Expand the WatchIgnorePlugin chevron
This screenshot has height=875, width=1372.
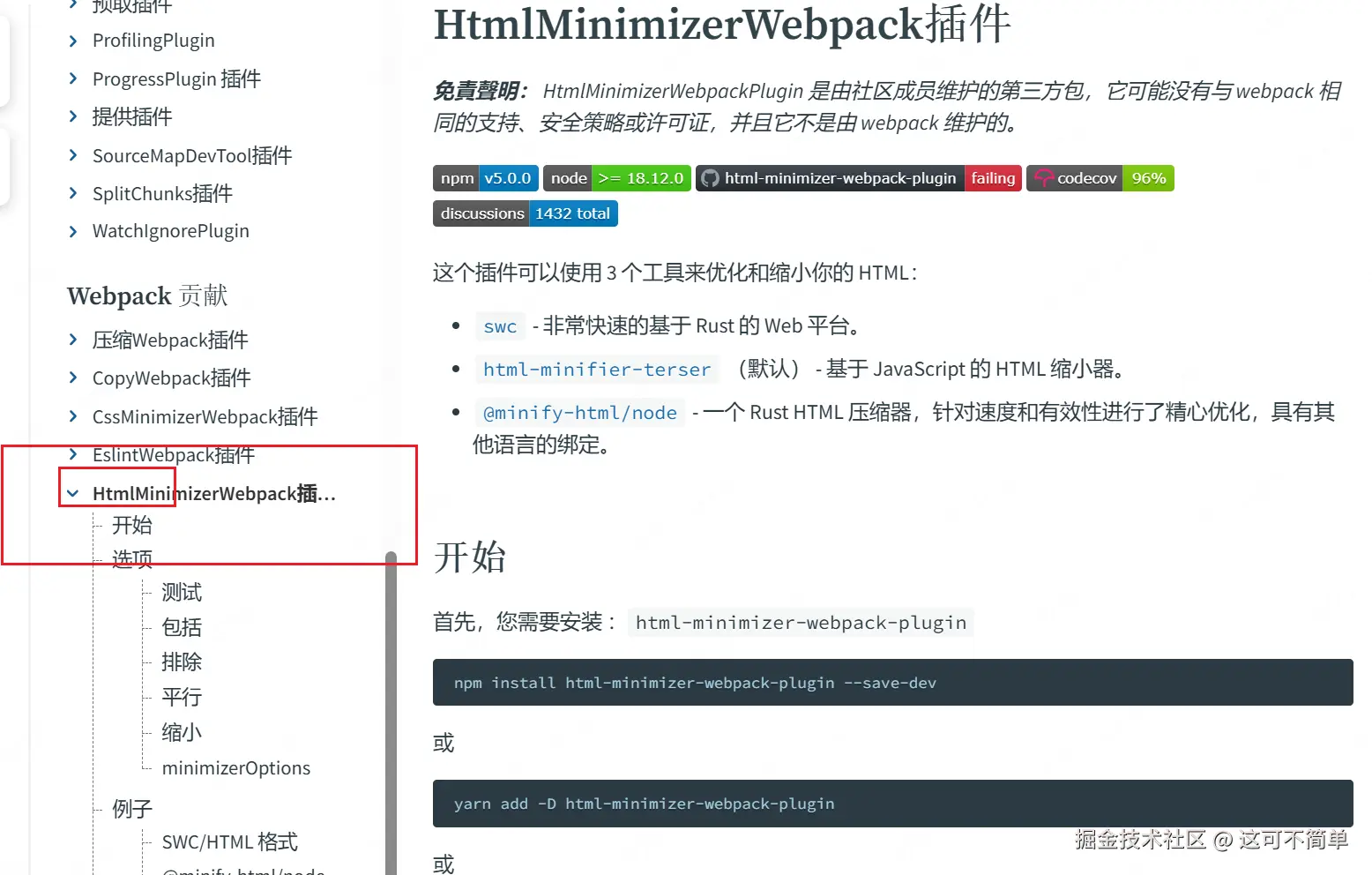[73, 231]
